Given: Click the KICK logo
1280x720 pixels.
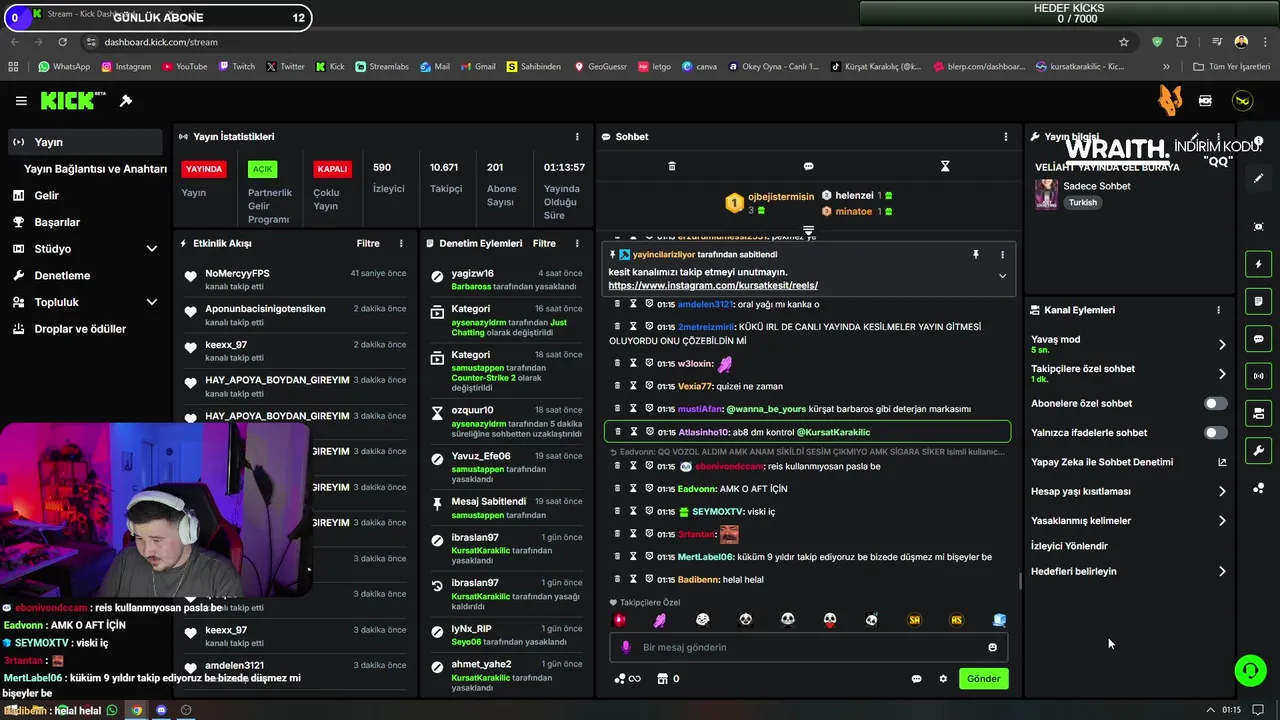Looking at the screenshot, I should pos(72,101).
